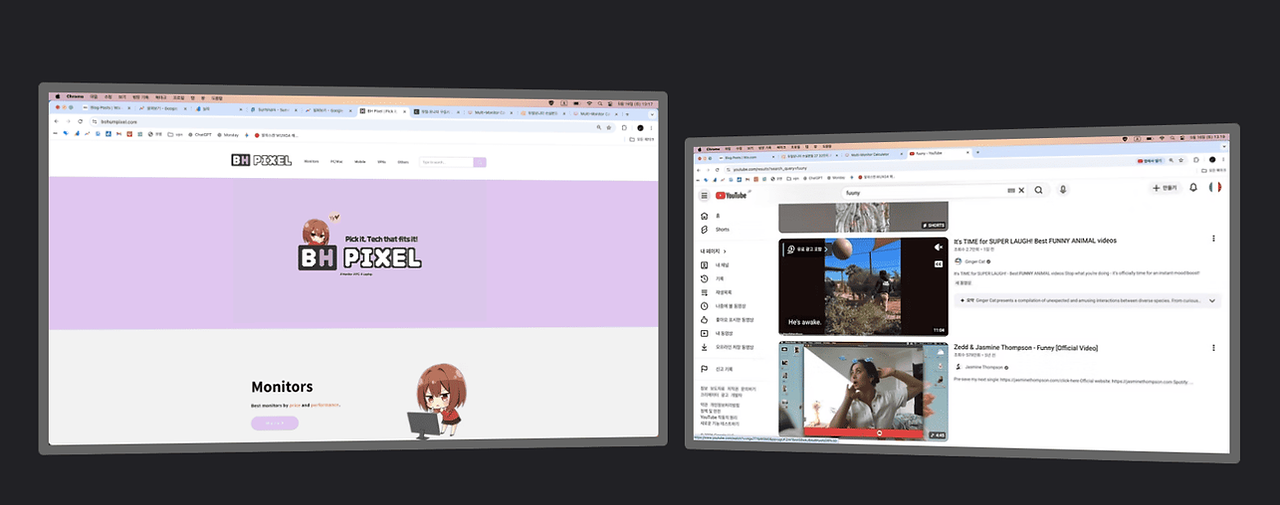Open the Apple menu in the left screen's menu bar
1280x505 pixels.
pyautogui.click(x=58, y=95)
